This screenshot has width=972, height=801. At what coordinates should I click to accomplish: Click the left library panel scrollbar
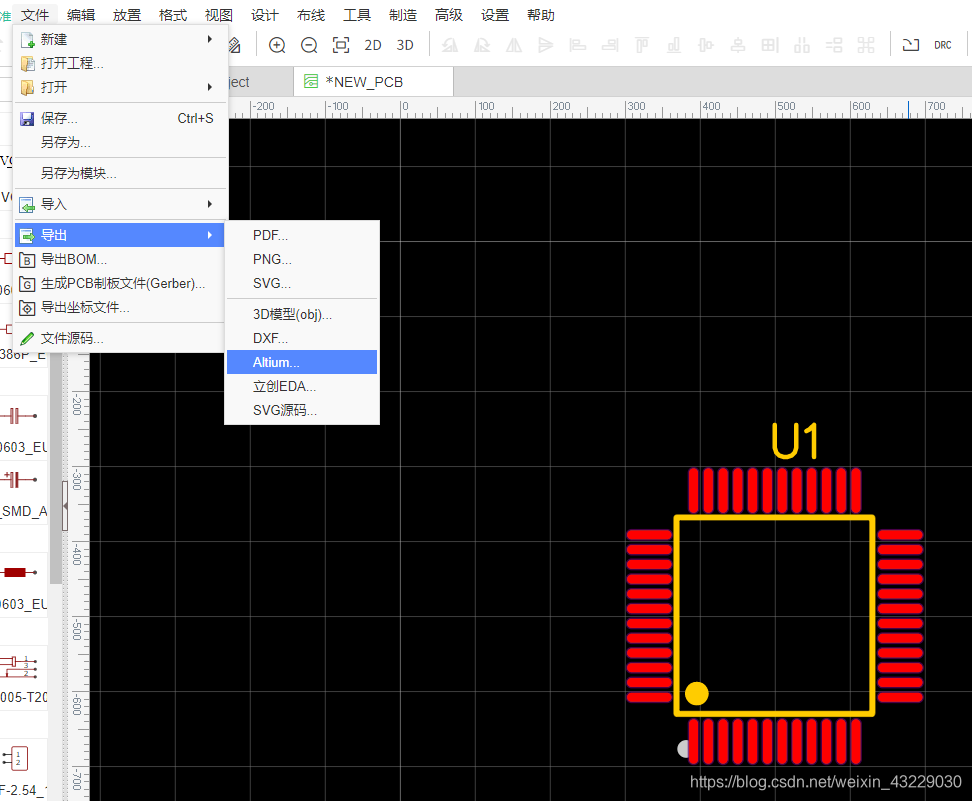[x=56, y=469]
